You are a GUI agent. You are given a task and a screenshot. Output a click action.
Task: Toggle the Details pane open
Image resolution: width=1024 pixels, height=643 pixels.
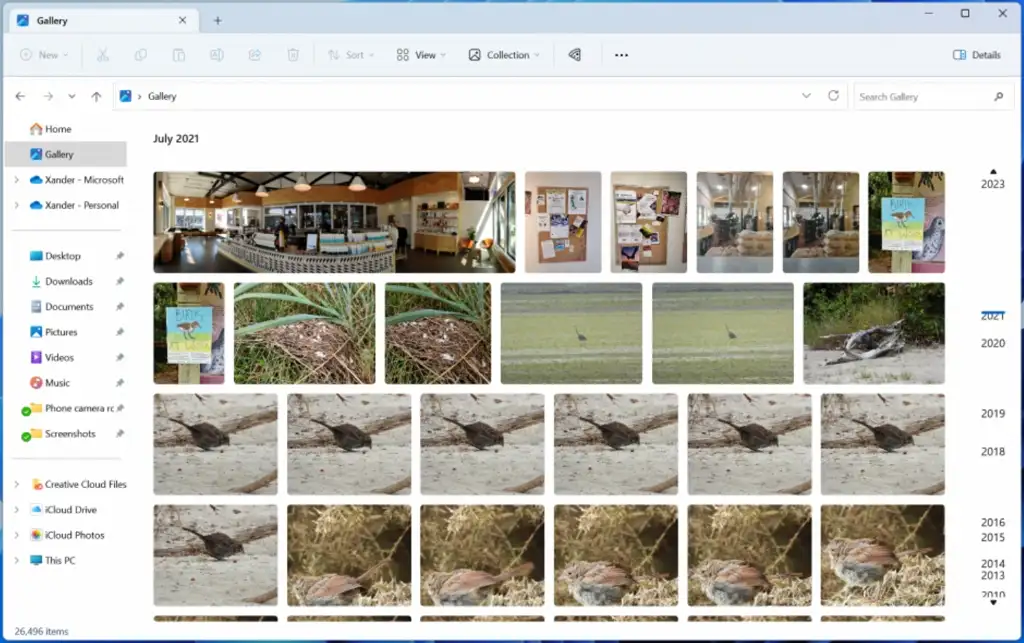click(x=975, y=55)
